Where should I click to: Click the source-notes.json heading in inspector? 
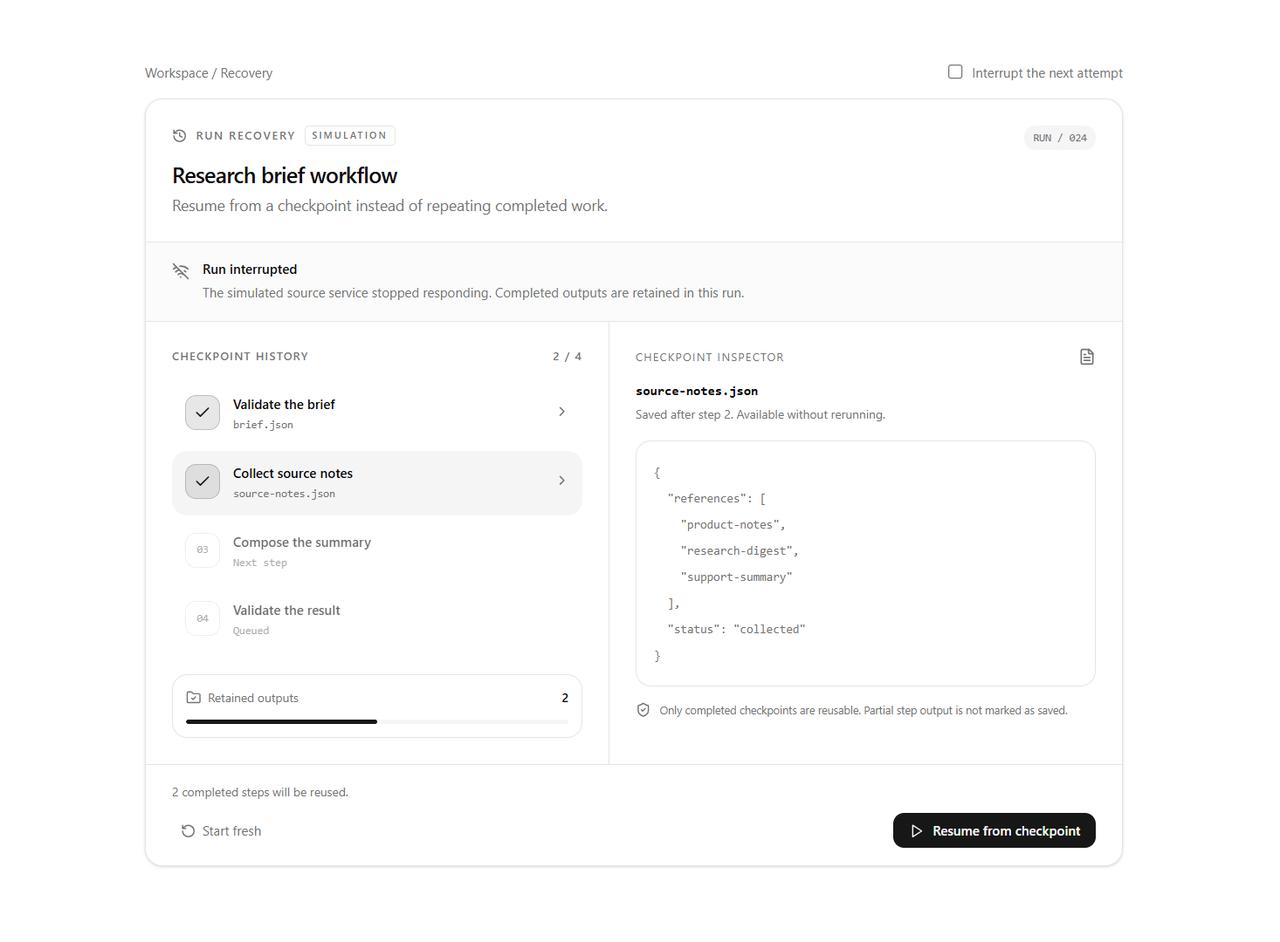click(x=697, y=391)
